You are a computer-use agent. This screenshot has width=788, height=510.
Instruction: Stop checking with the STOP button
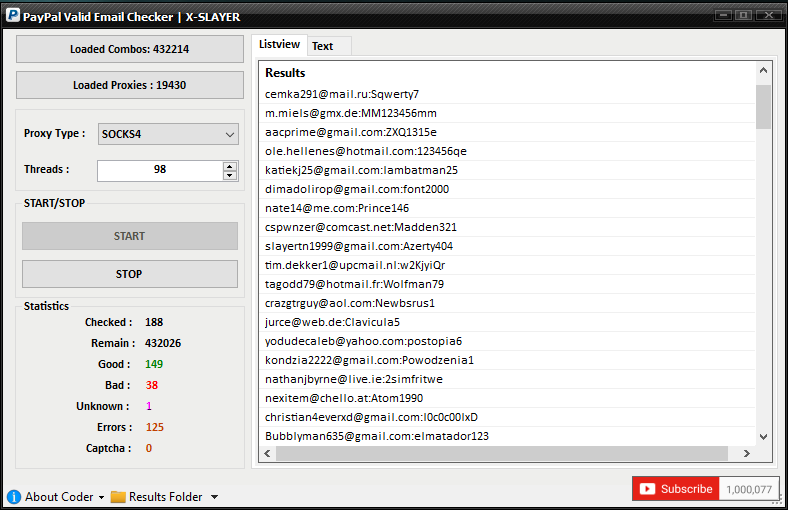click(130, 274)
